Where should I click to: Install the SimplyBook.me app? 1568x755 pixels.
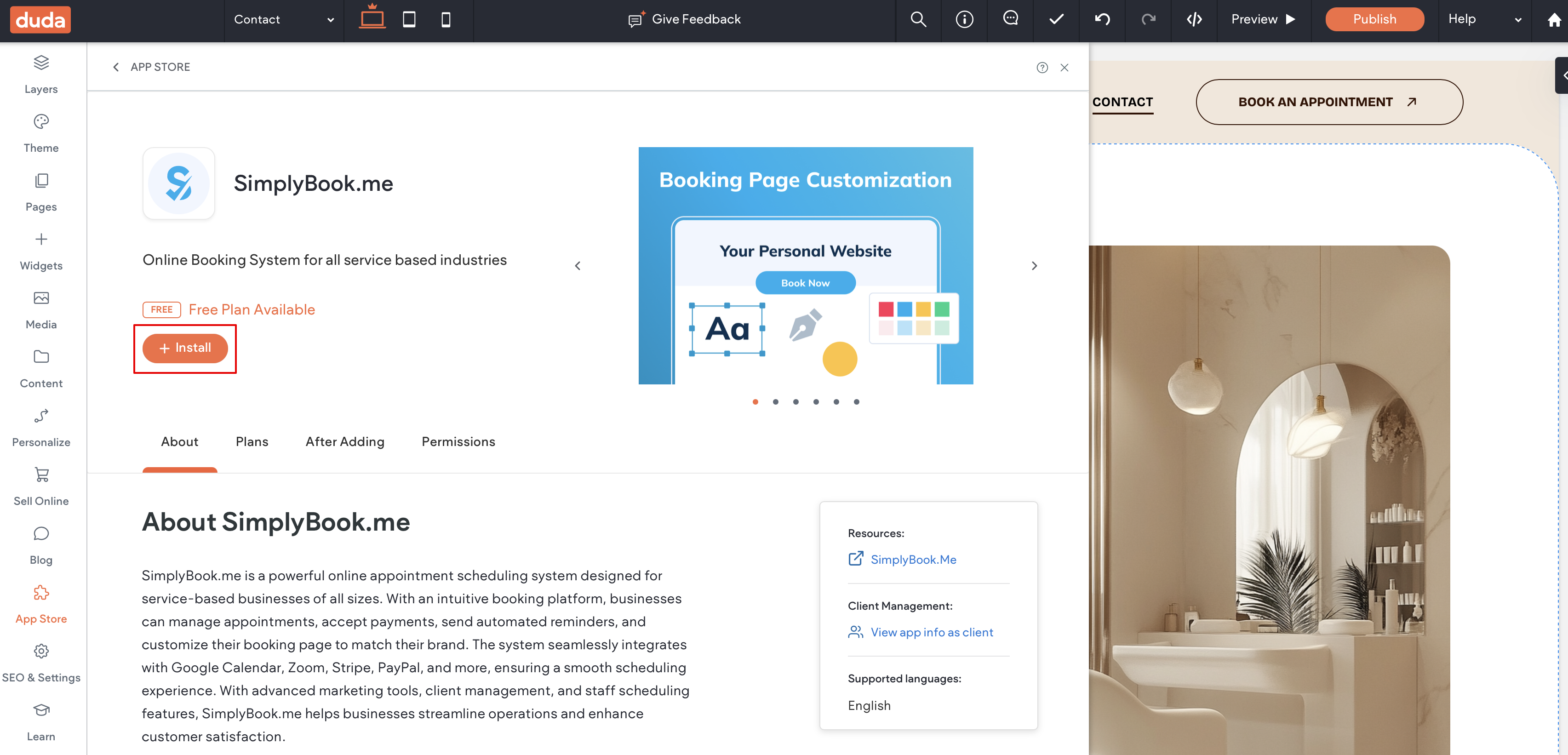click(185, 348)
